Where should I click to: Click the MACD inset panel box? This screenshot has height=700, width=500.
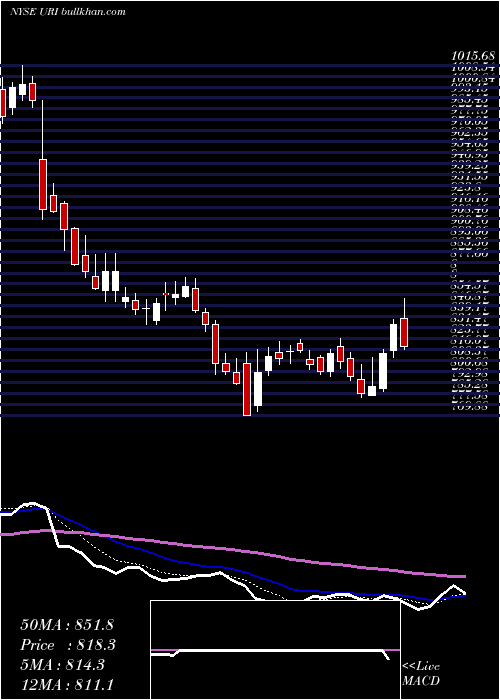(275, 650)
